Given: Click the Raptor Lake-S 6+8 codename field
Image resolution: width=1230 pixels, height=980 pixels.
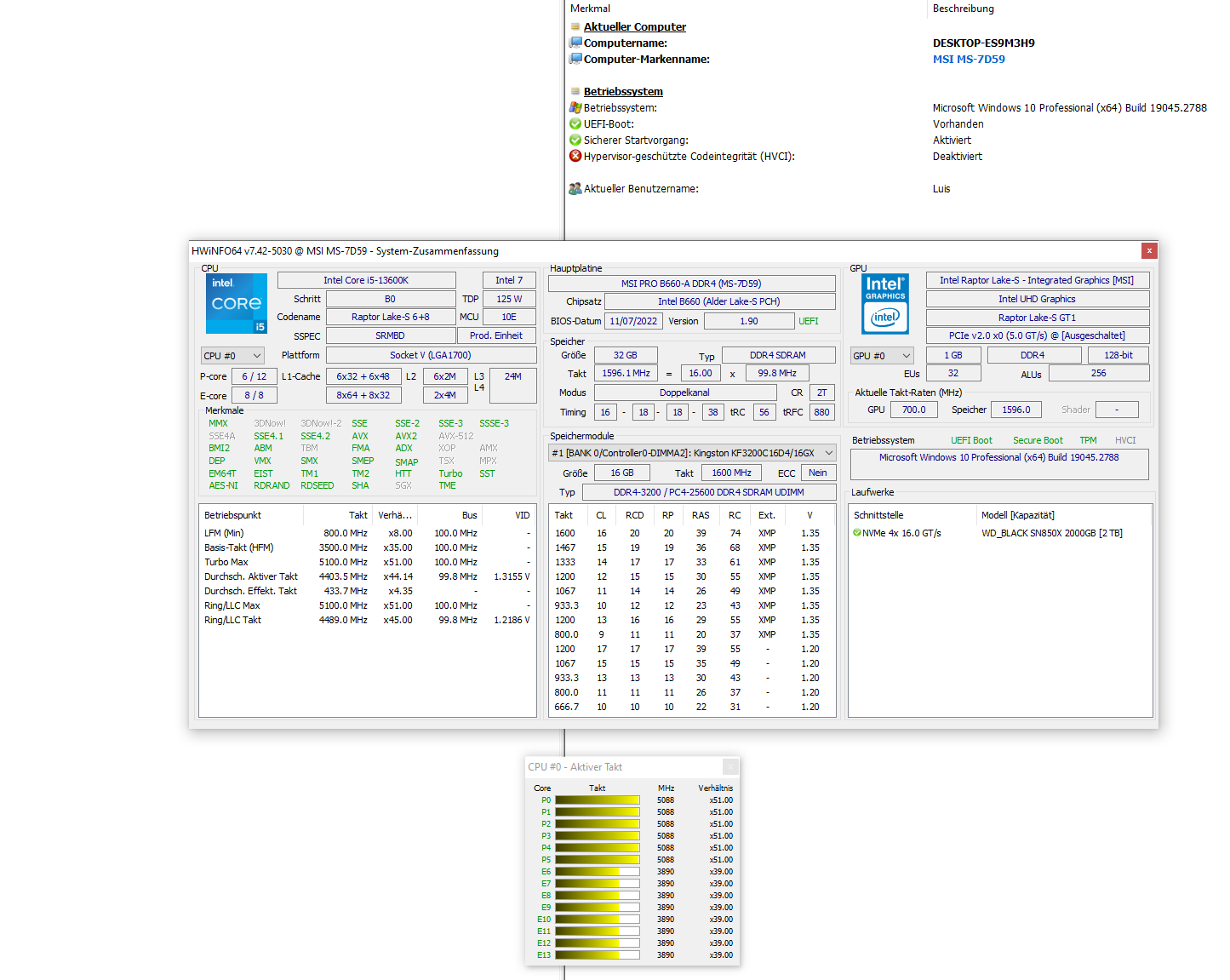Looking at the screenshot, I should (391, 317).
